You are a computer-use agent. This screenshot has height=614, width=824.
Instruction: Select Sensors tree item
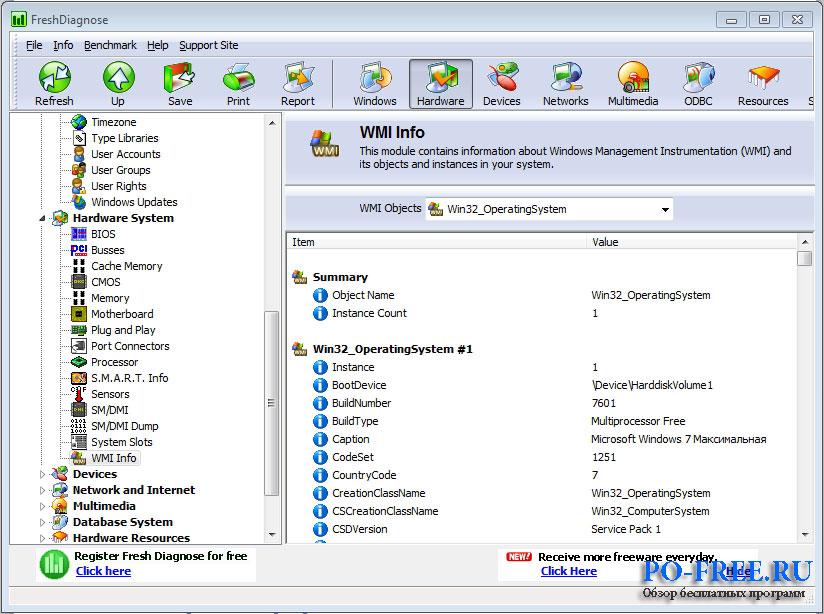click(x=100, y=394)
